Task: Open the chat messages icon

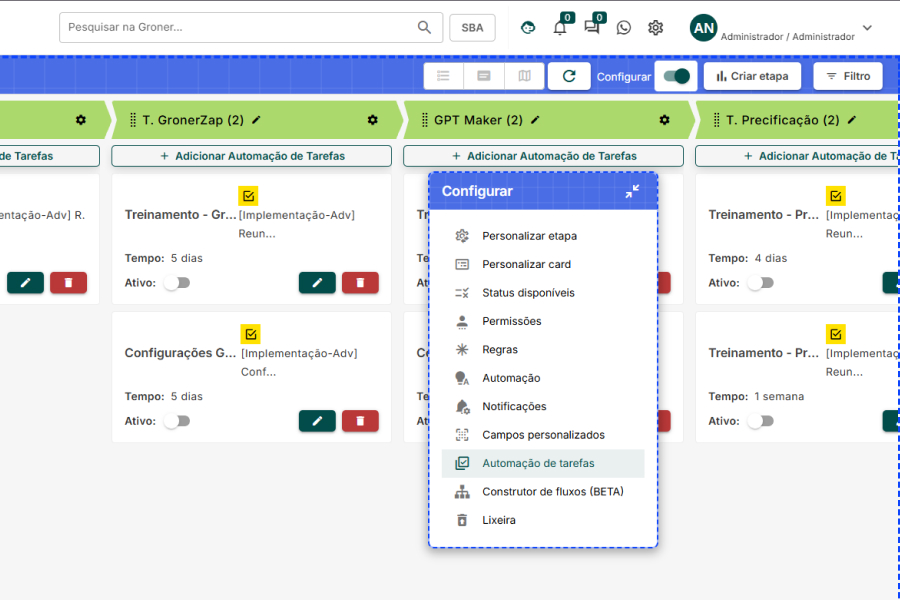Action: click(x=592, y=28)
